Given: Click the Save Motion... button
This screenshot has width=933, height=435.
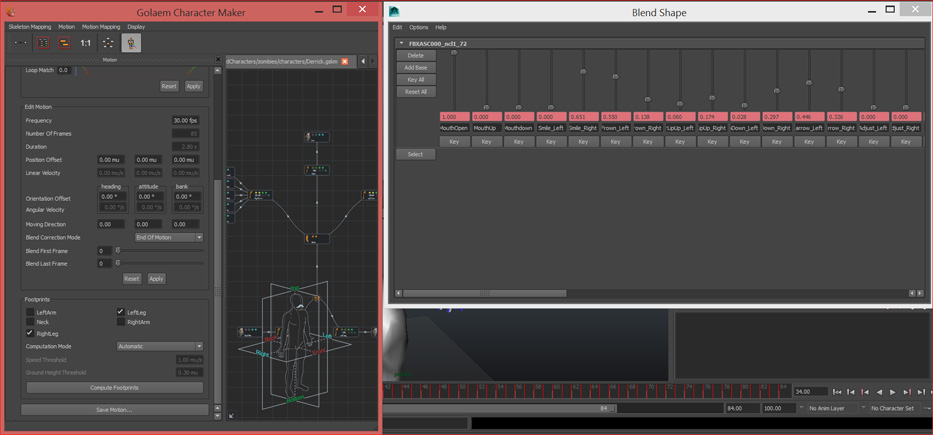Looking at the screenshot, I should click(115, 410).
